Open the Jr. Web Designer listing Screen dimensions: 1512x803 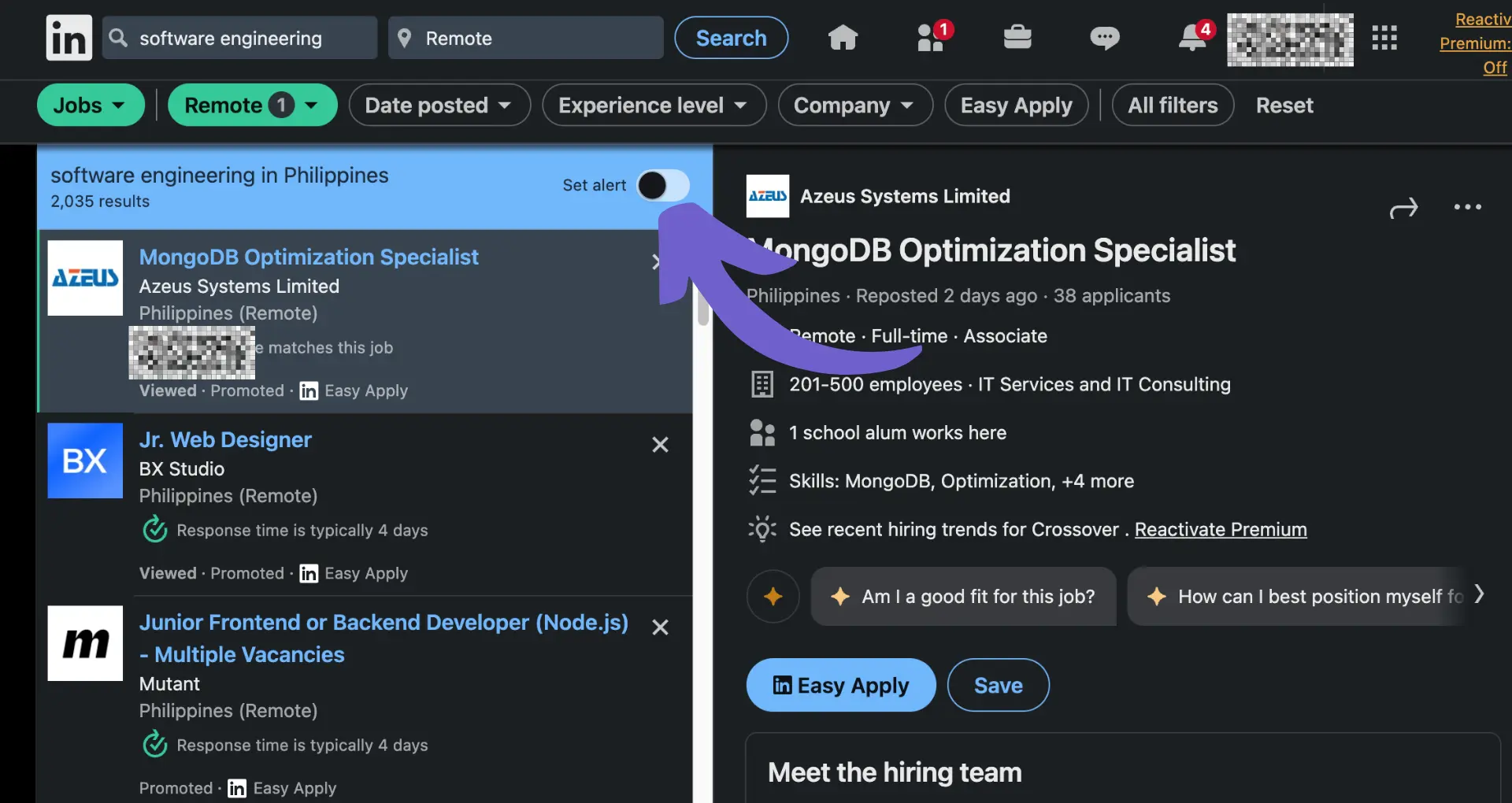225,440
